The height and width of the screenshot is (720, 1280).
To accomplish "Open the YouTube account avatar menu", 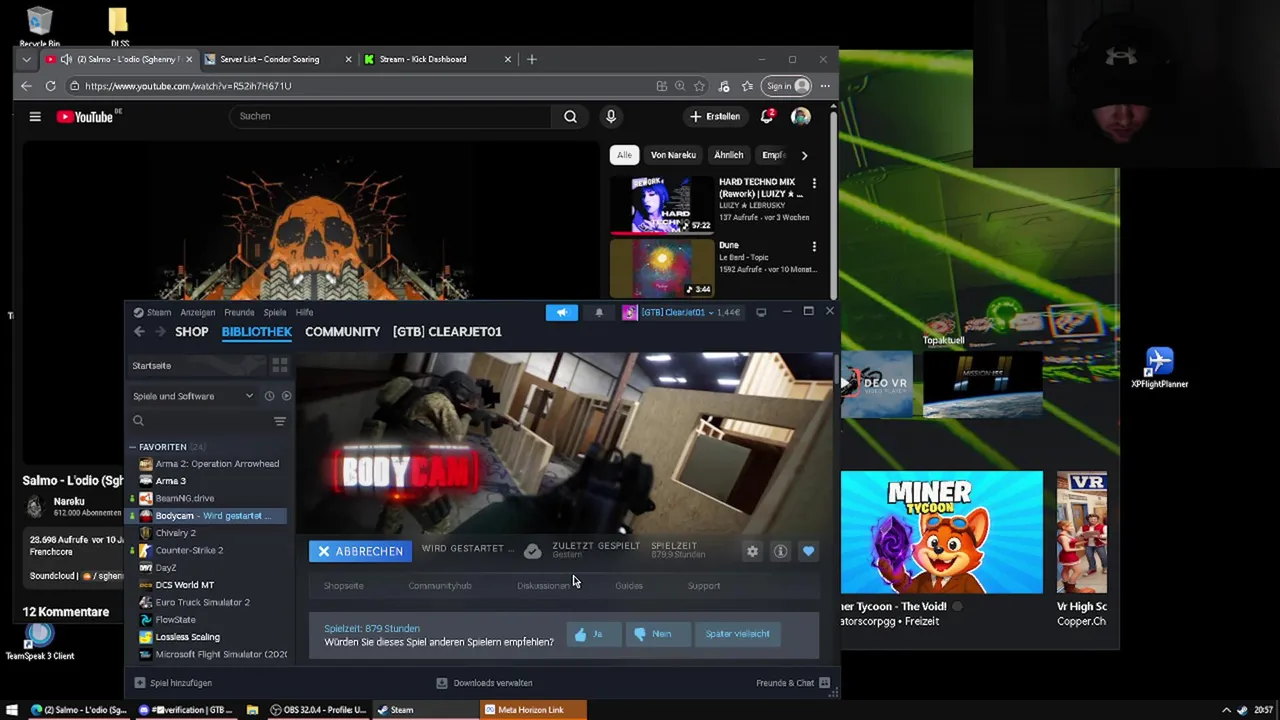I will pyautogui.click(x=801, y=117).
